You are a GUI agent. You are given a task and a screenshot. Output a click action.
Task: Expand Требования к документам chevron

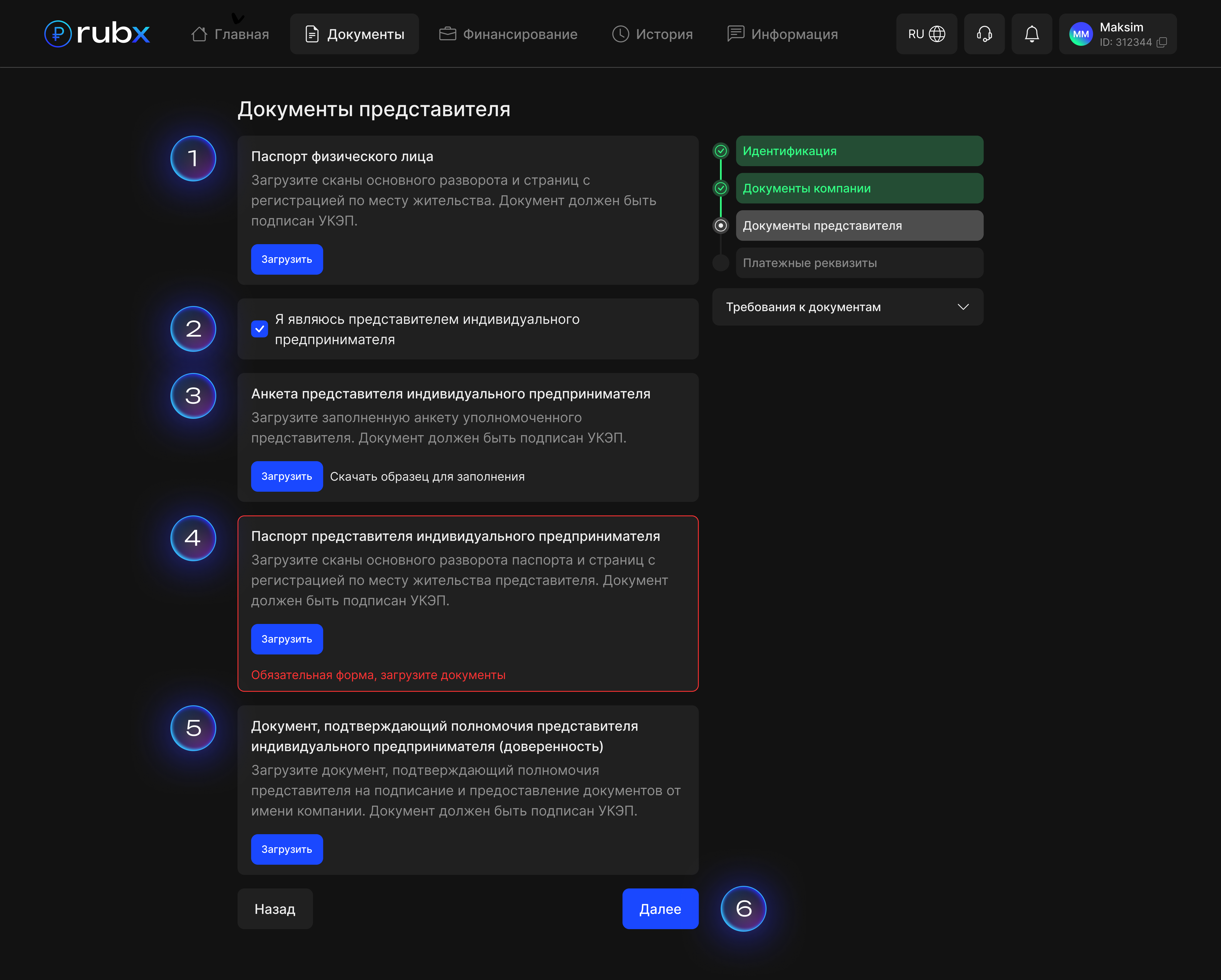point(963,307)
